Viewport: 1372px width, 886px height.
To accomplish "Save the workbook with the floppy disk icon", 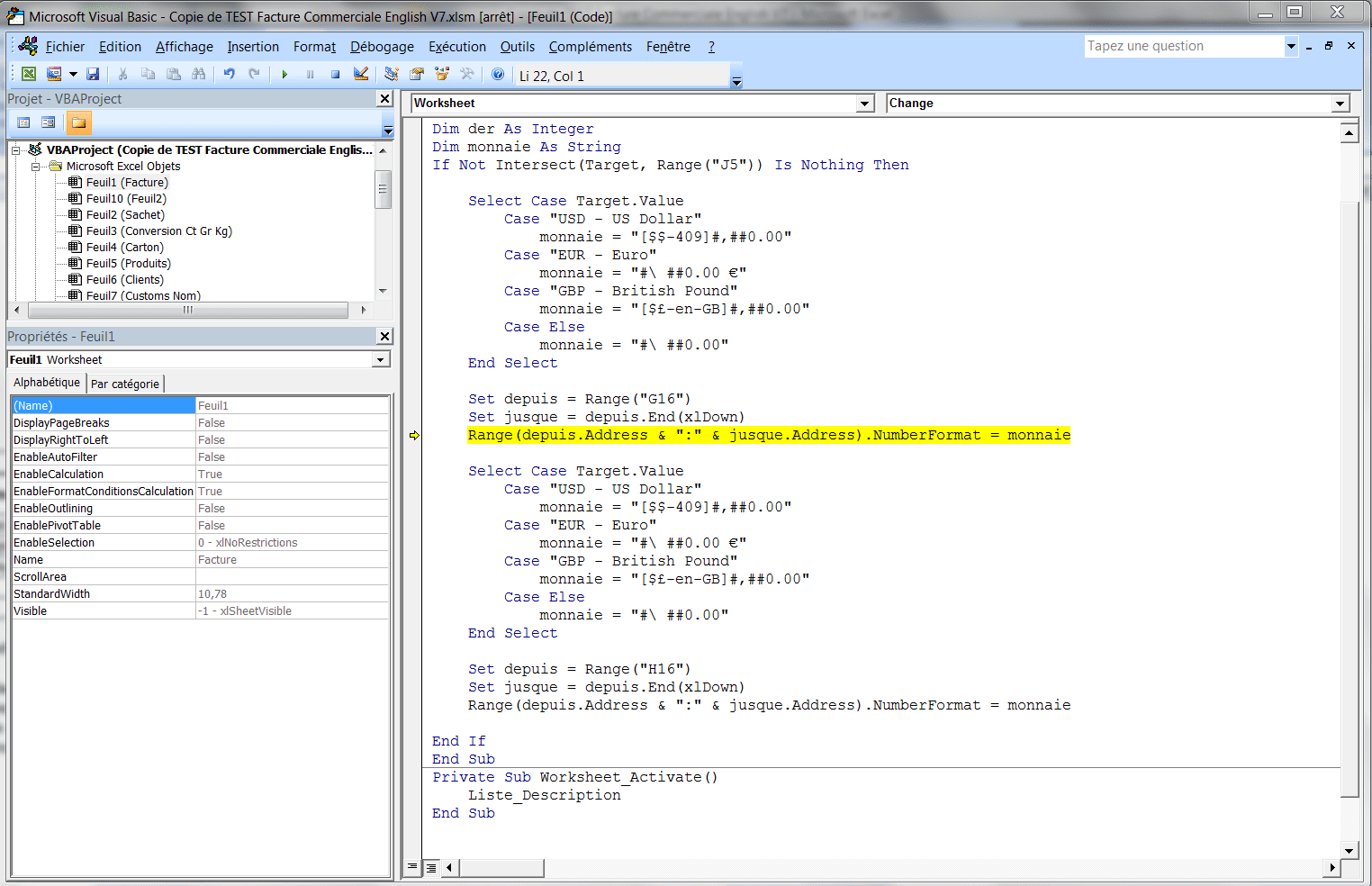I will pos(93,75).
